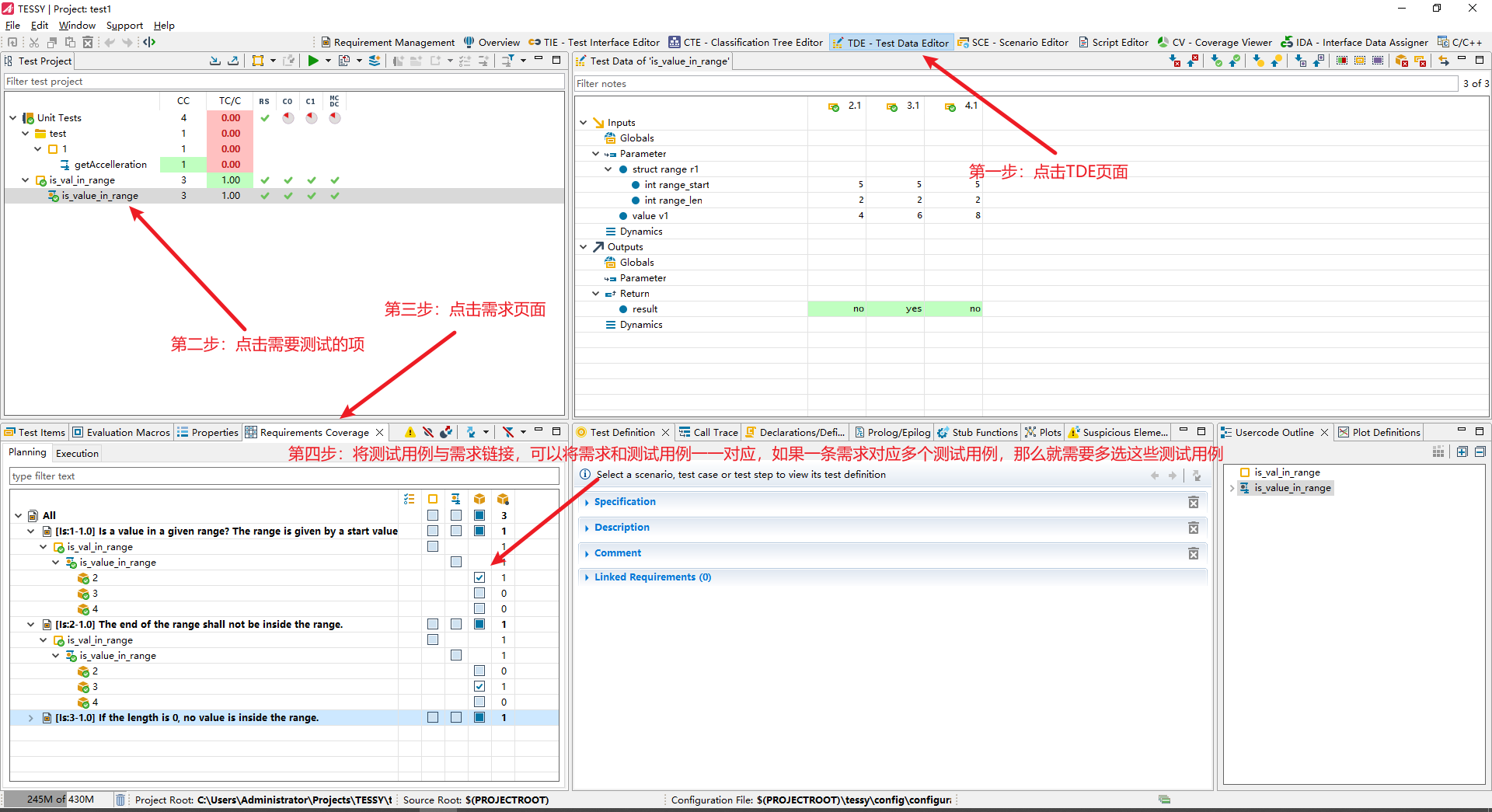Collapse the Outputs node in Test Data
1492x812 pixels.
[584, 247]
